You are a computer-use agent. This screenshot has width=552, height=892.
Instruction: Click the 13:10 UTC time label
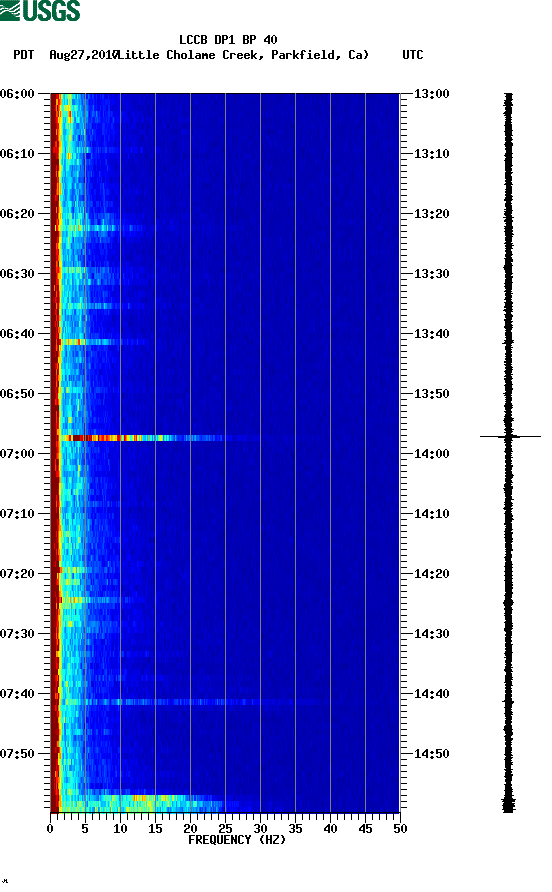tap(431, 154)
